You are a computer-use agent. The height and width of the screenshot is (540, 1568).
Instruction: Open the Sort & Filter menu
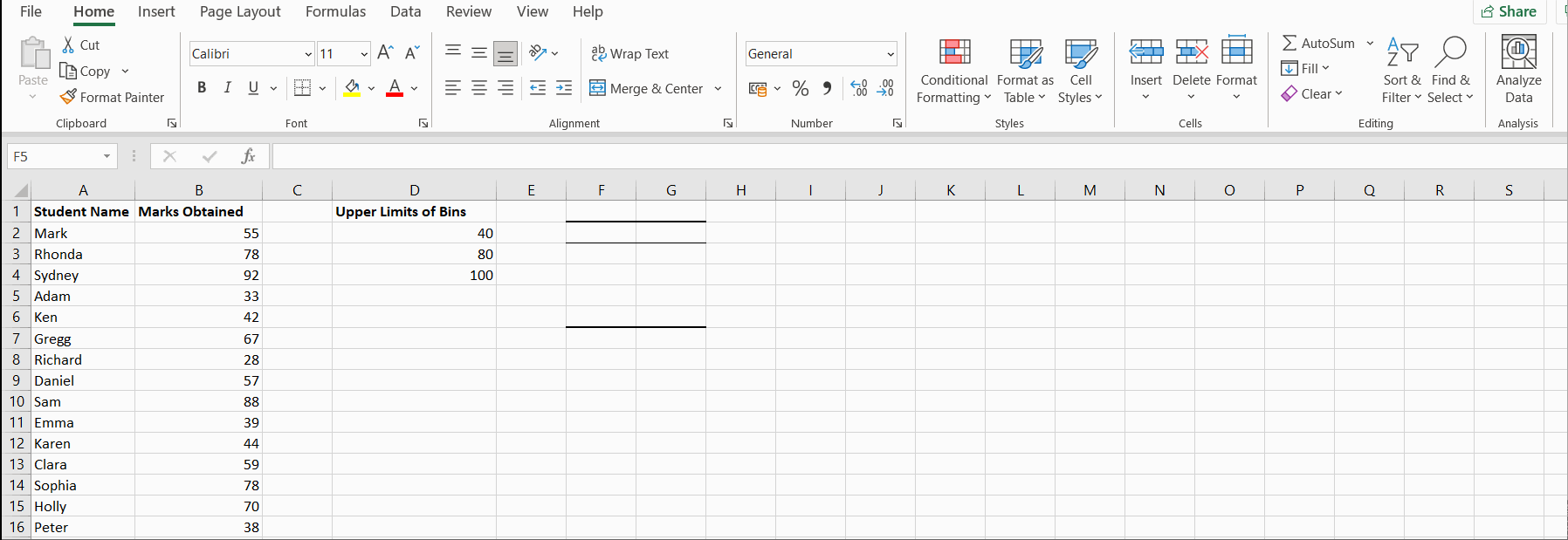coord(1402,72)
